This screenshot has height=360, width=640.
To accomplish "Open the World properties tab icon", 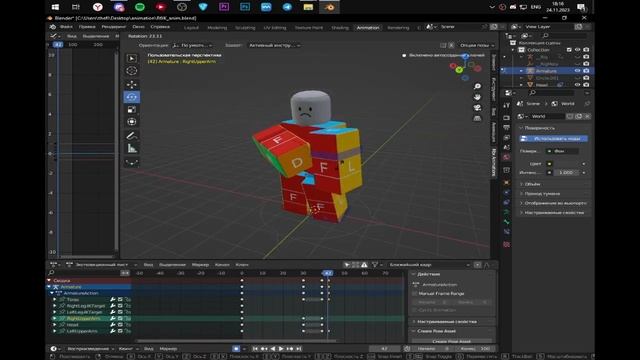I will click(x=507, y=157).
